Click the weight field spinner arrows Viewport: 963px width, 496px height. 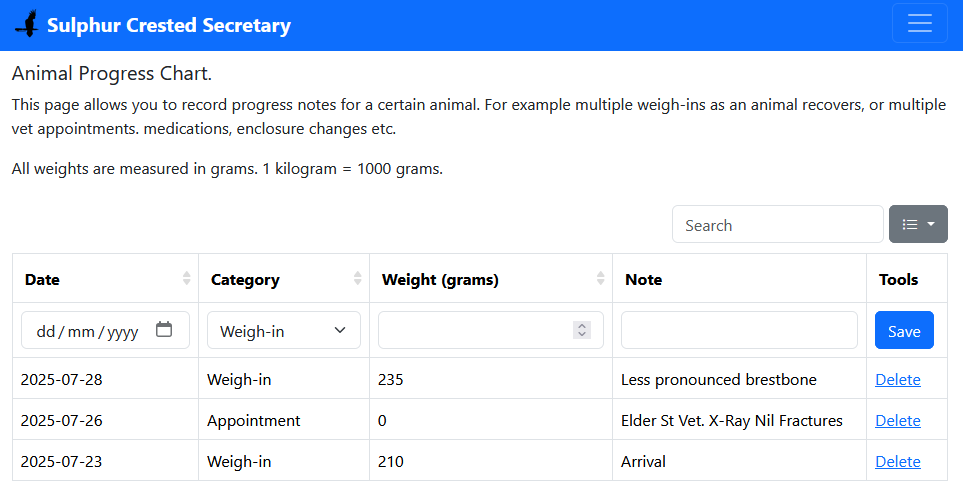[582, 330]
